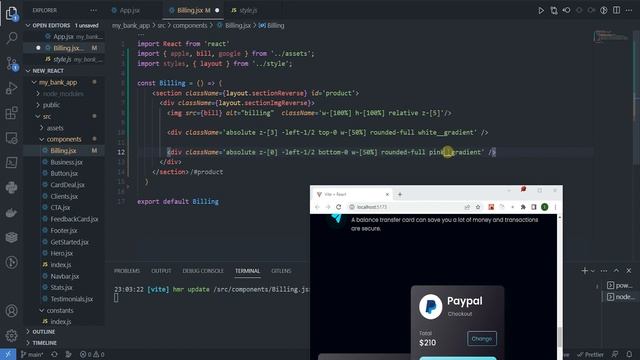Open Navbar.jsx in the file tree
This screenshot has height=360, width=640.
coord(64,276)
